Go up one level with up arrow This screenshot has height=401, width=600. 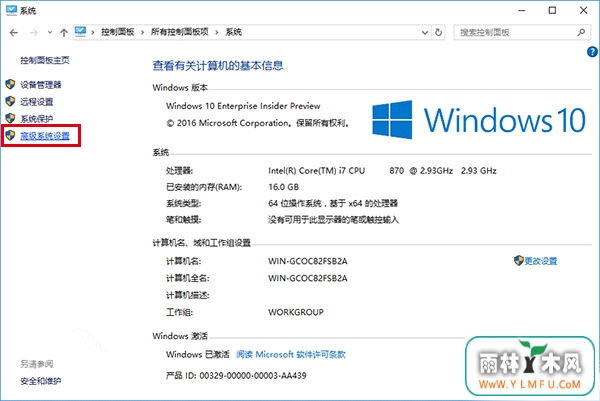[64, 33]
